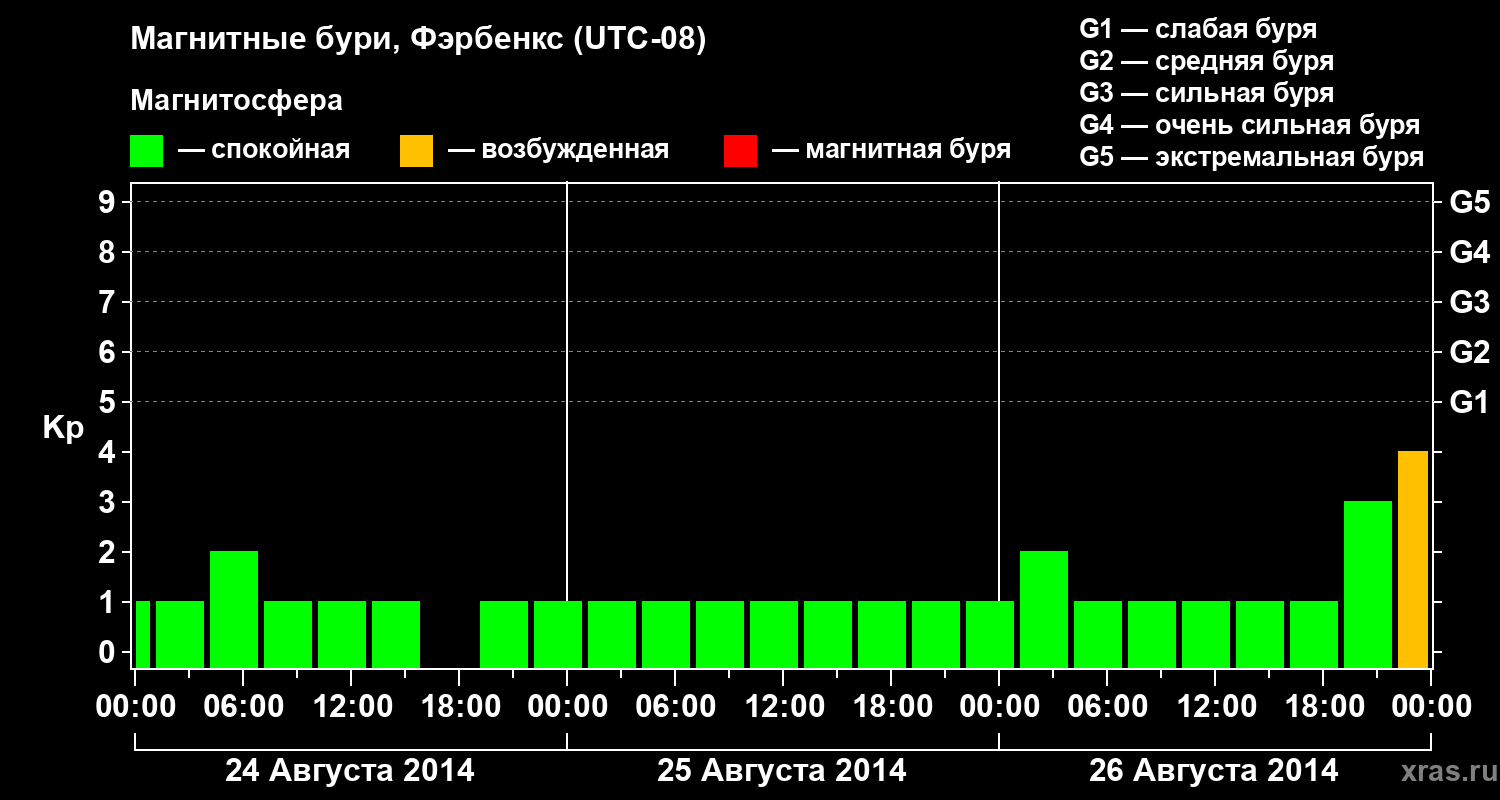1500x800 pixels.
Task: Click 'G1 — слабая буря' legend line
Action: 1198,29
